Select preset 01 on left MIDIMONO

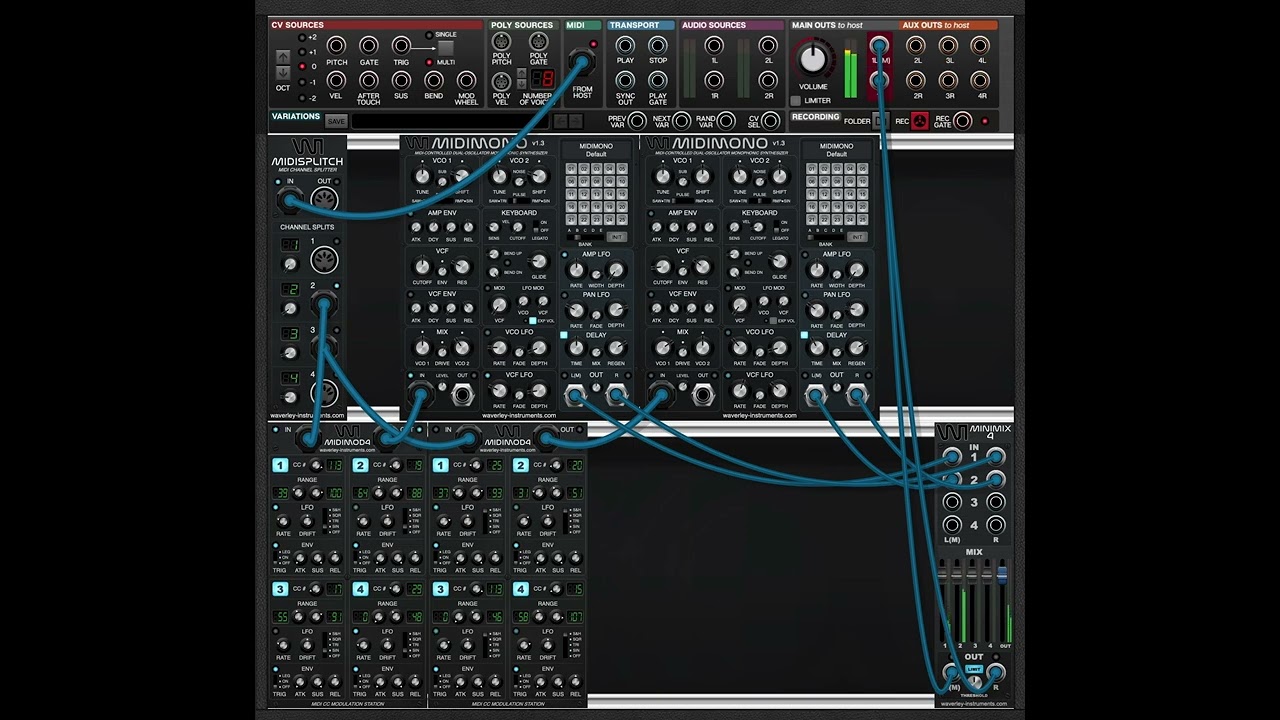click(x=571, y=169)
